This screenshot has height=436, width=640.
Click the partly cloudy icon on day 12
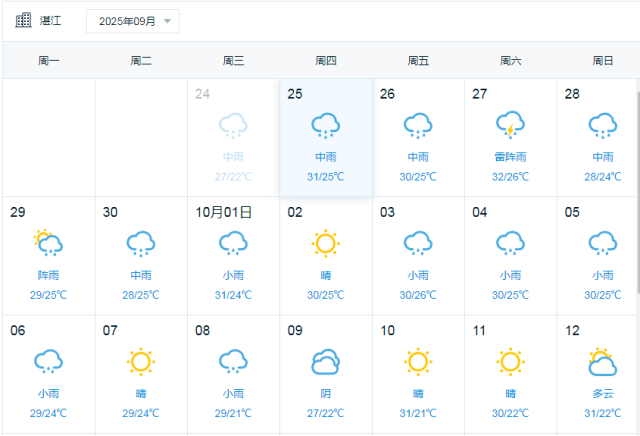(x=602, y=362)
